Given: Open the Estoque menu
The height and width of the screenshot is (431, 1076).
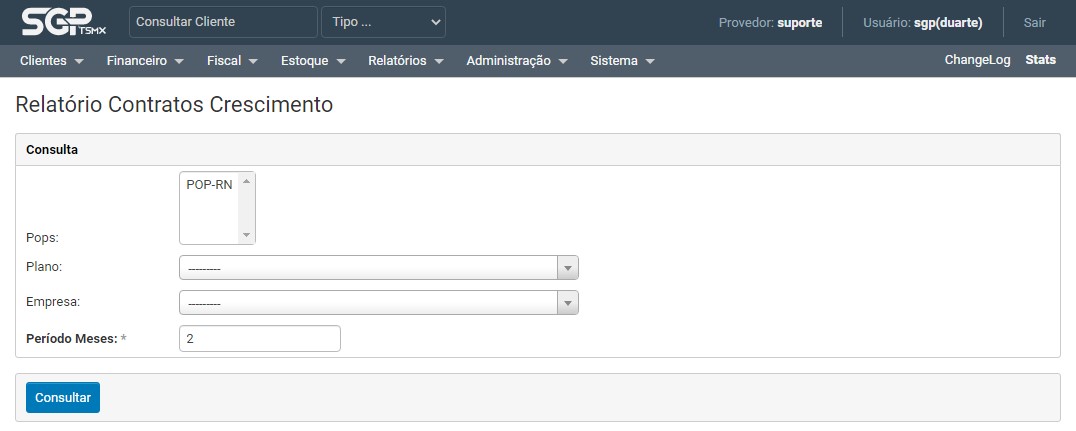Looking at the screenshot, I should click(x=313, y=61).
